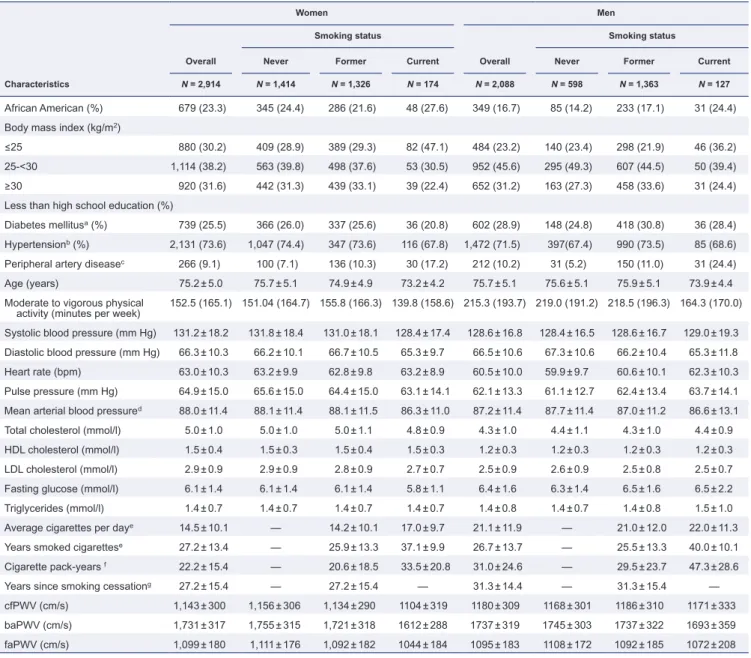Image resolution: width=751 pixels, height=658 pixels.
Task: Click the value '164.3 (170.0)'
Action: pos(711,303)
